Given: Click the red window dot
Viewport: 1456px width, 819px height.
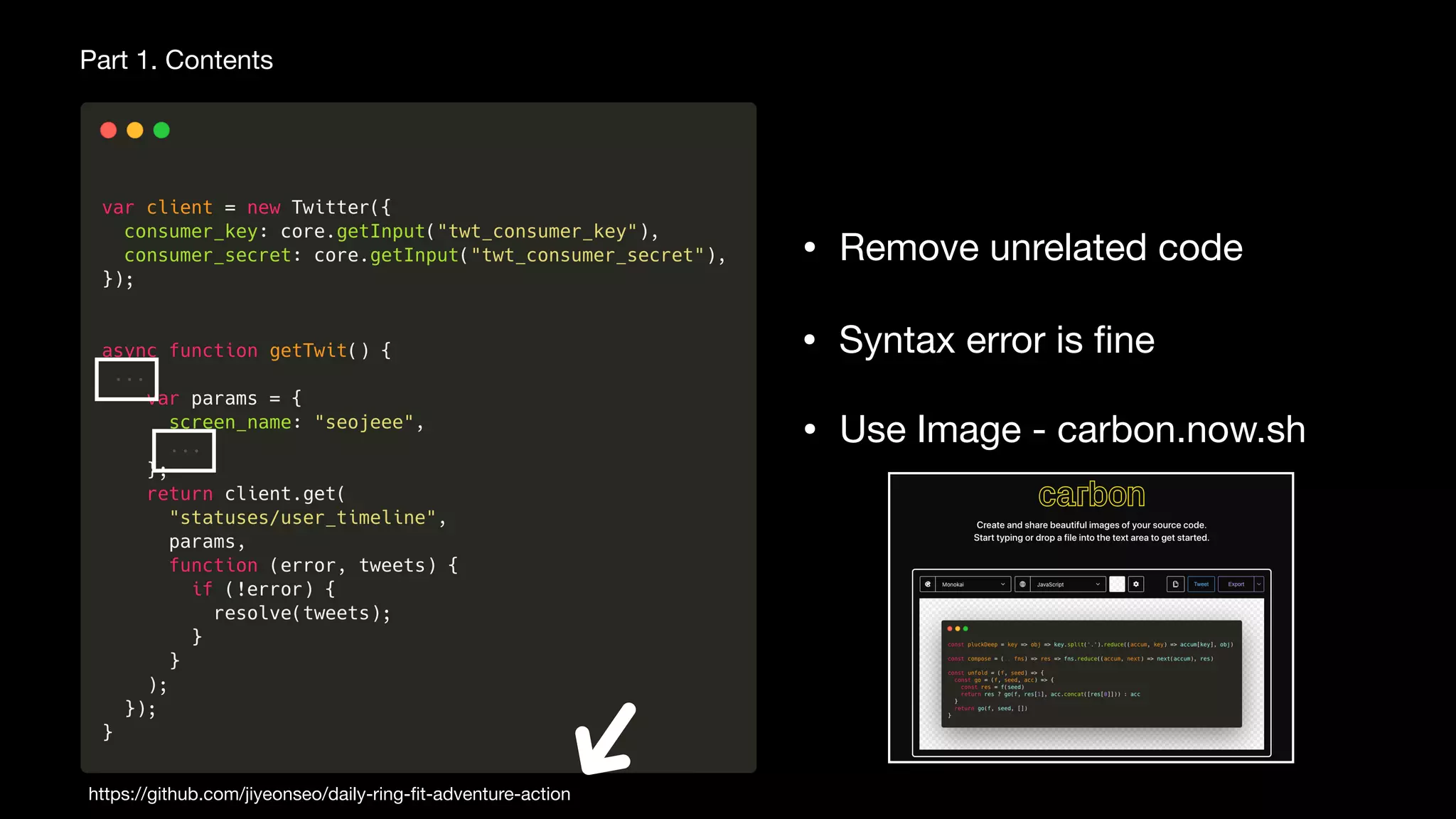Looking at the screenshot, I should (108, 130).
